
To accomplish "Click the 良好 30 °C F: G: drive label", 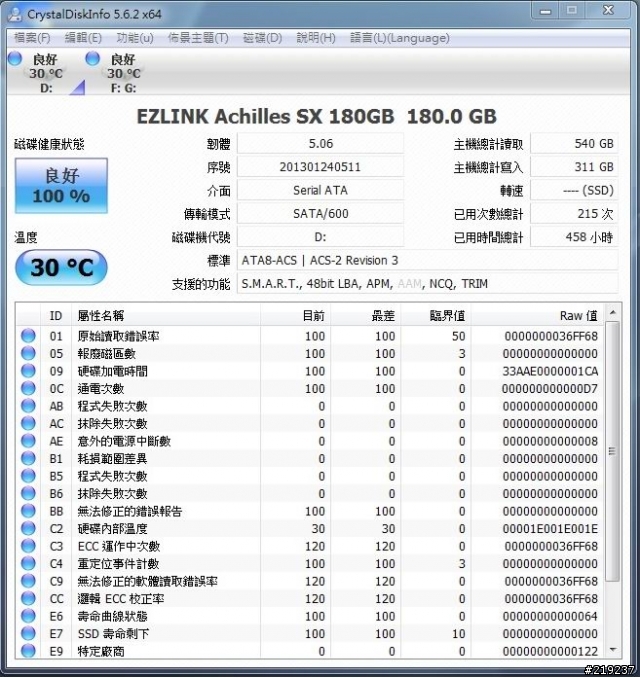I will tap(124, 73).
